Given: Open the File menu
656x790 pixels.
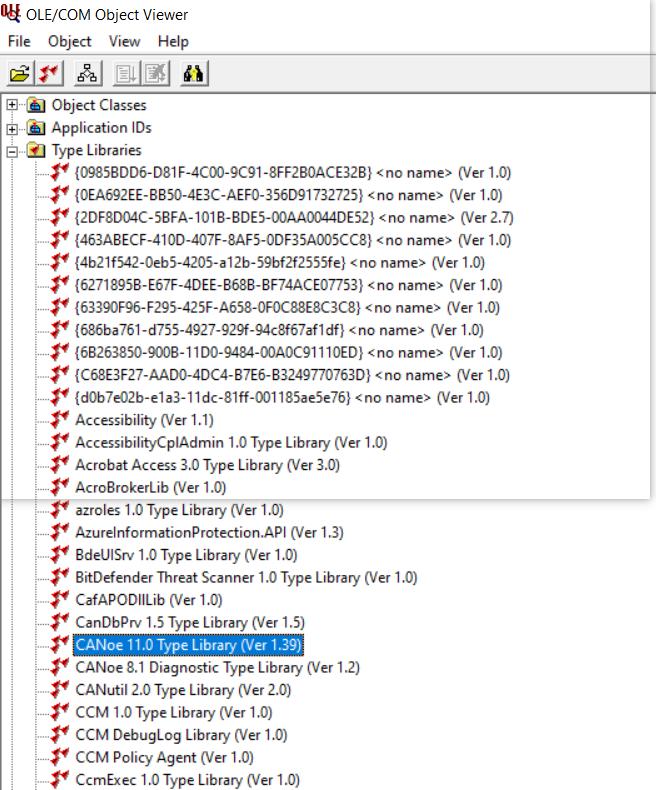Looking at the screenshot, I should tap(19, 41).
